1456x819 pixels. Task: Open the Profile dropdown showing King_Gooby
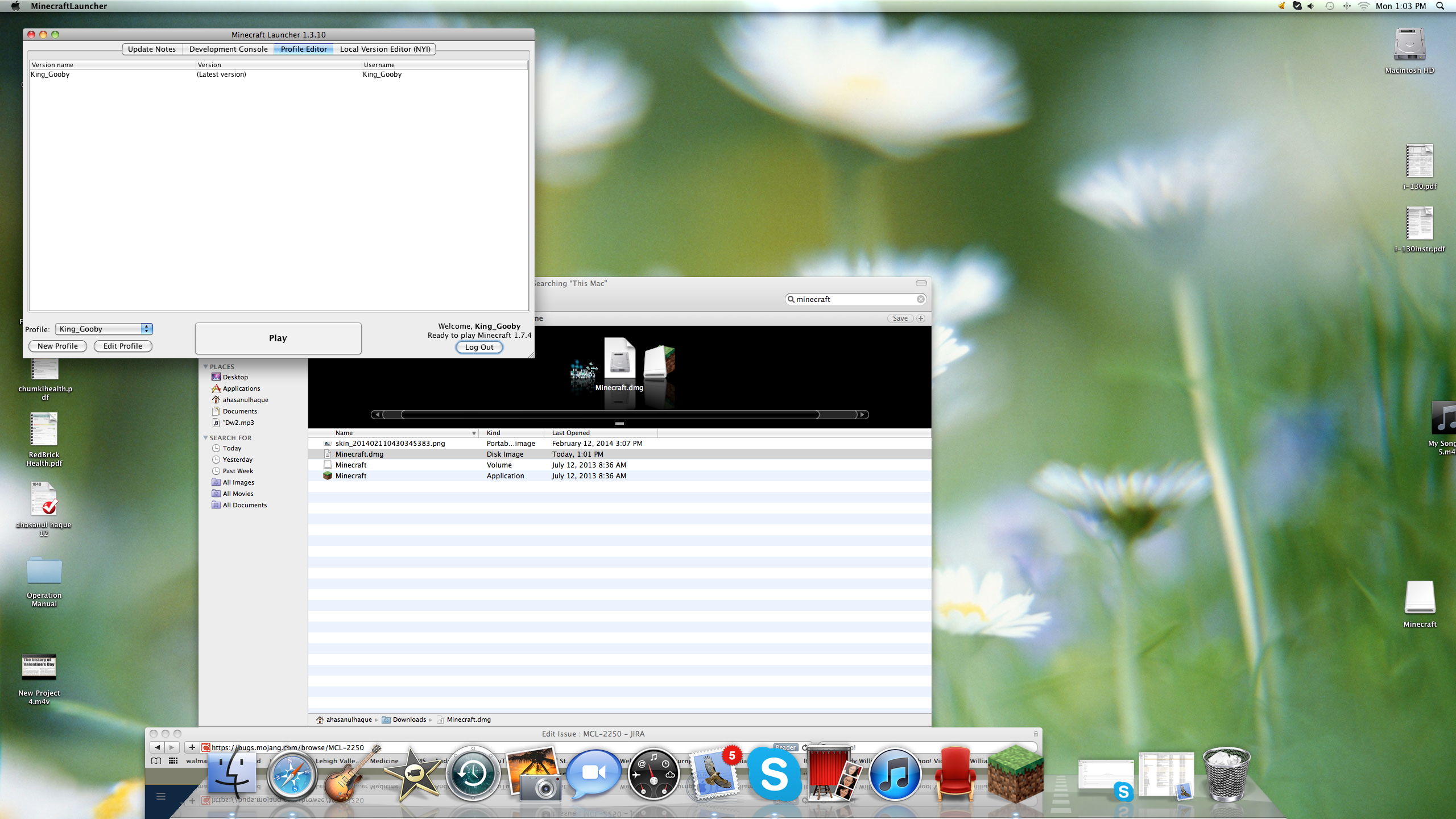[x=104, y=329]
